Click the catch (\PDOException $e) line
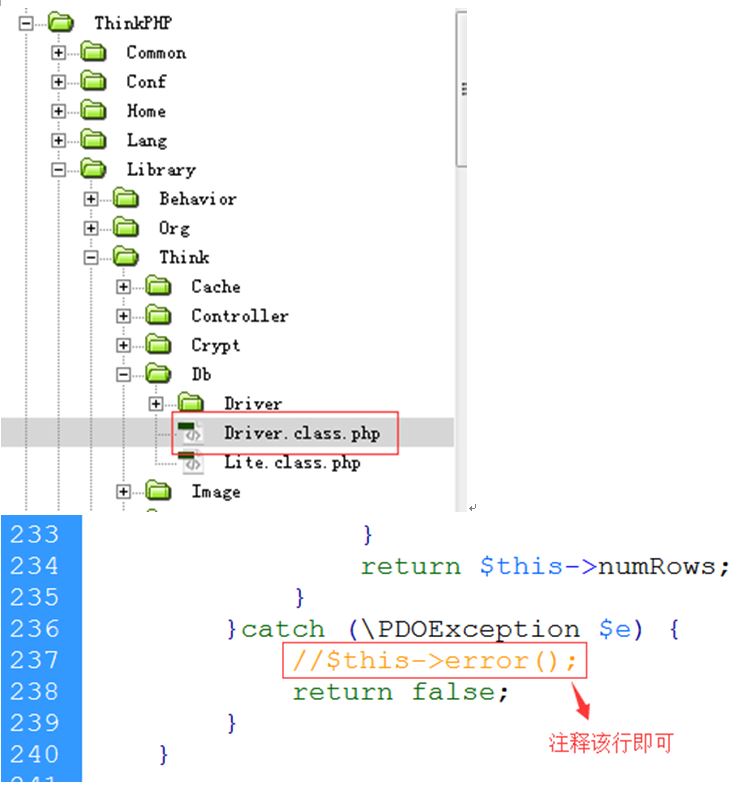The width and height of the screenshot is (754, 787). point(454,629)
